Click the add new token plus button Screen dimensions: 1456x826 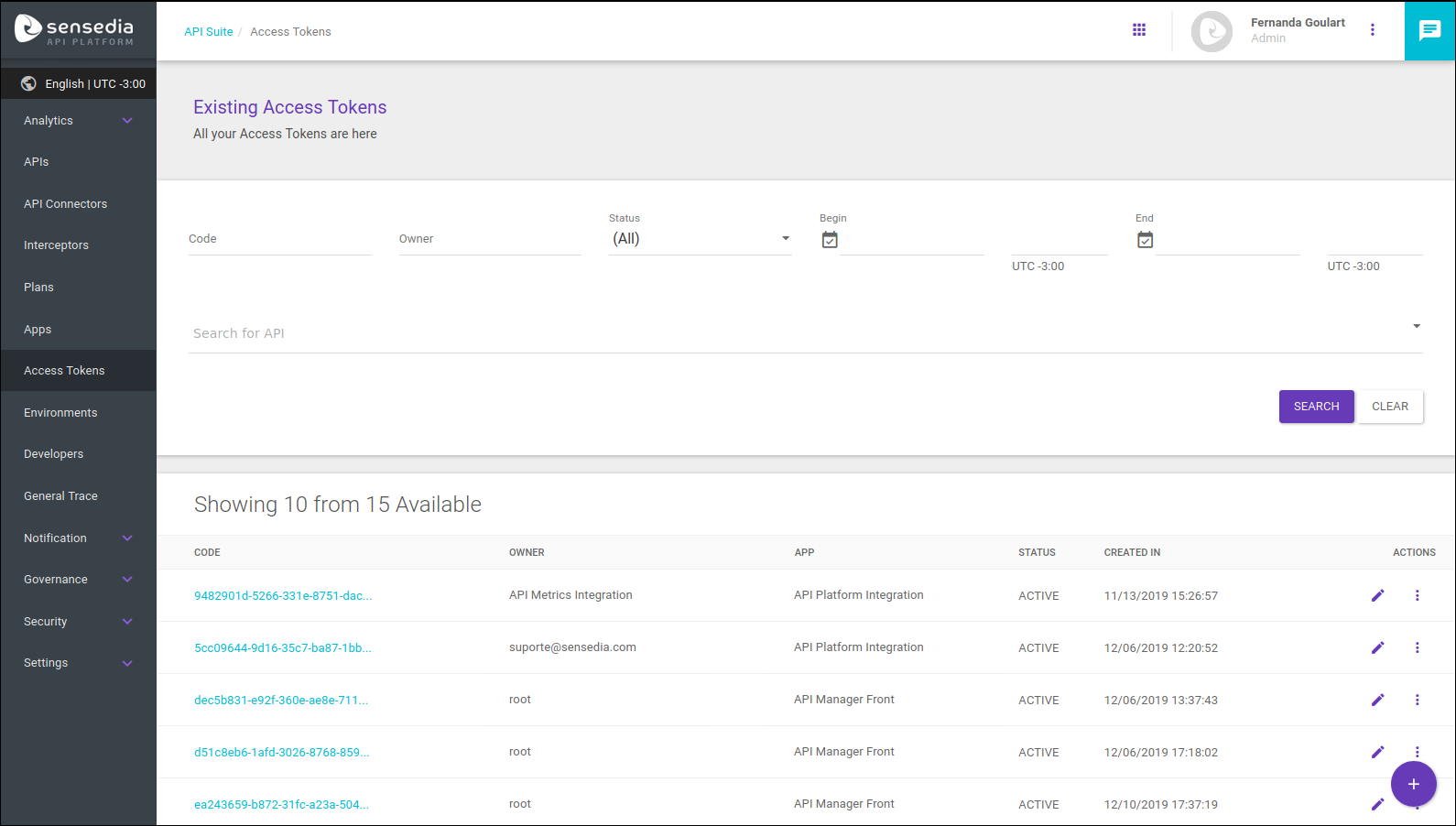[1413, 784]
